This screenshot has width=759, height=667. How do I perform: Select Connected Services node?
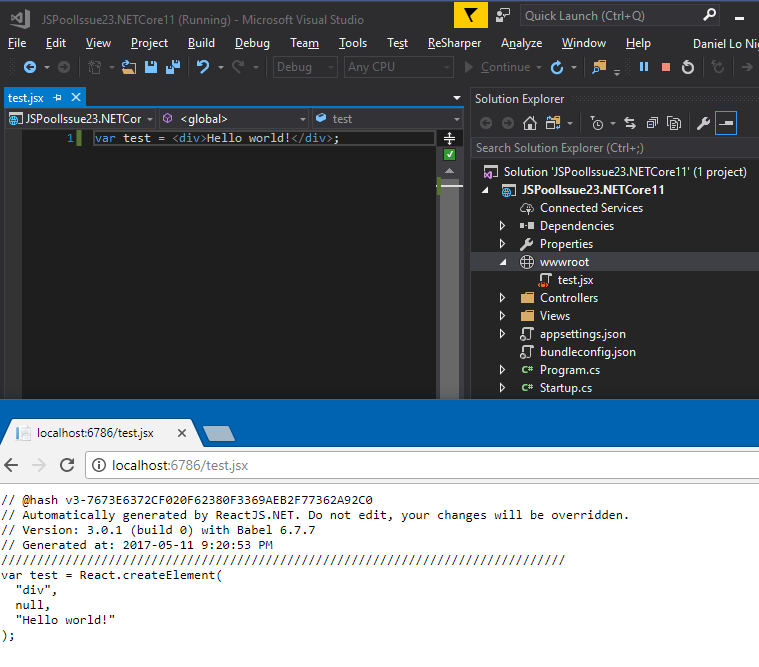[591, 208]
